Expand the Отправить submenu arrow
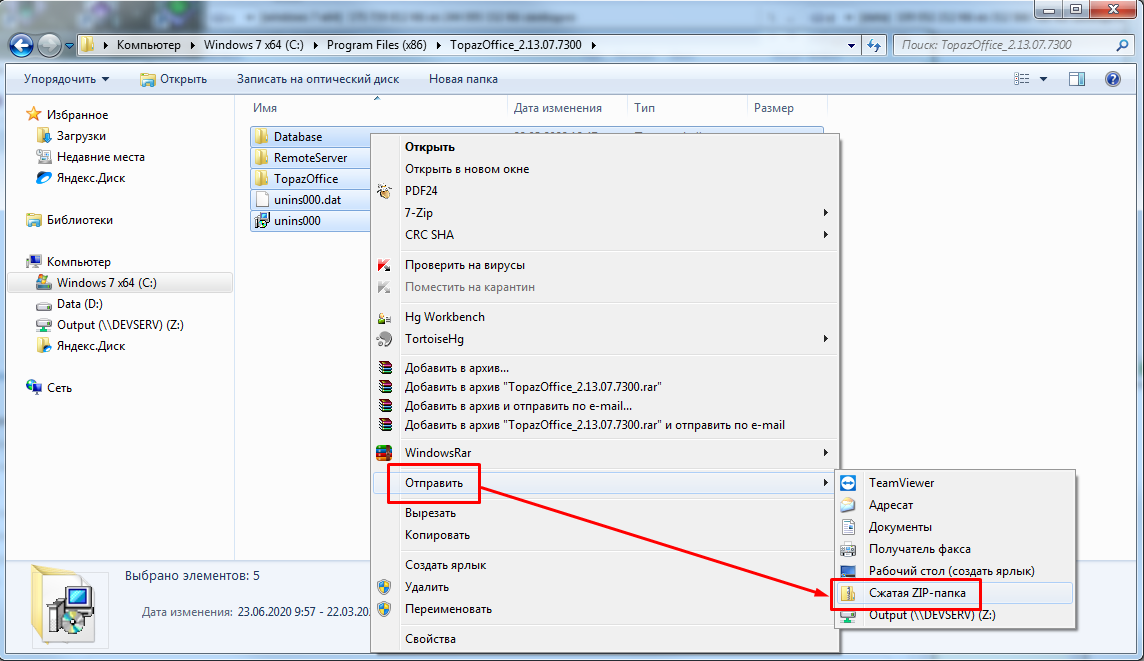Viewport: 1144px width, 661px height. click(x=825, y=483)
